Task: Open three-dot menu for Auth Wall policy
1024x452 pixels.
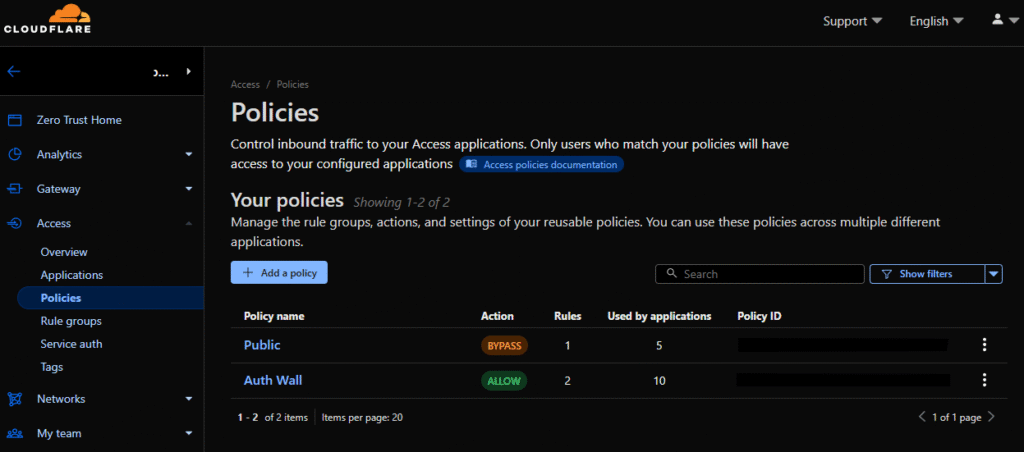Action: [984, 380]
